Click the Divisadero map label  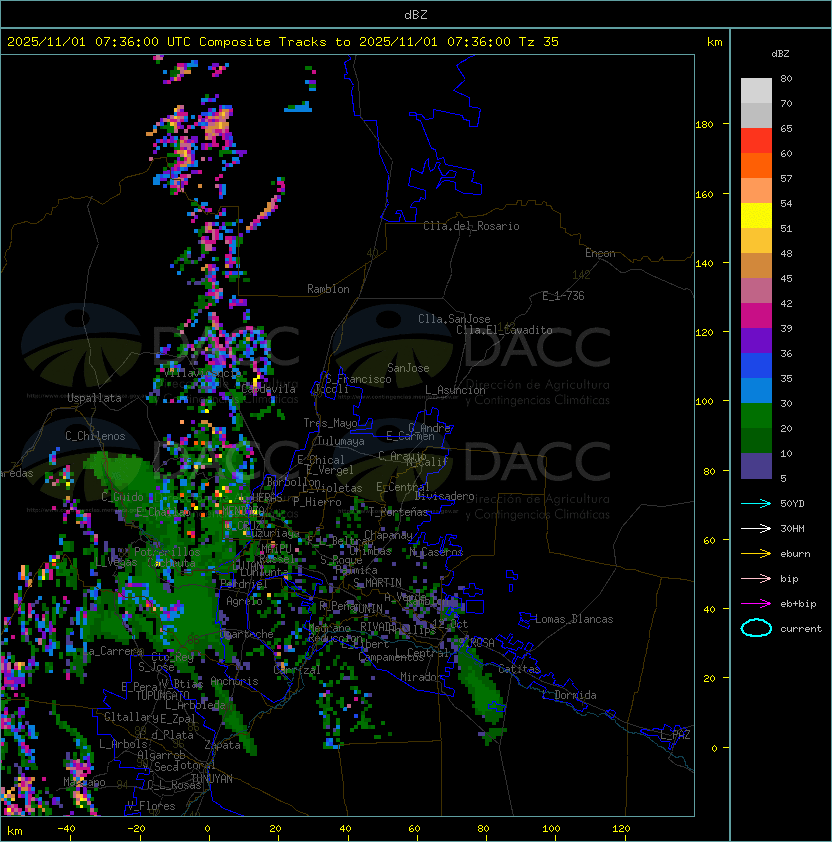pyautogui.click(x=445, y=496)
